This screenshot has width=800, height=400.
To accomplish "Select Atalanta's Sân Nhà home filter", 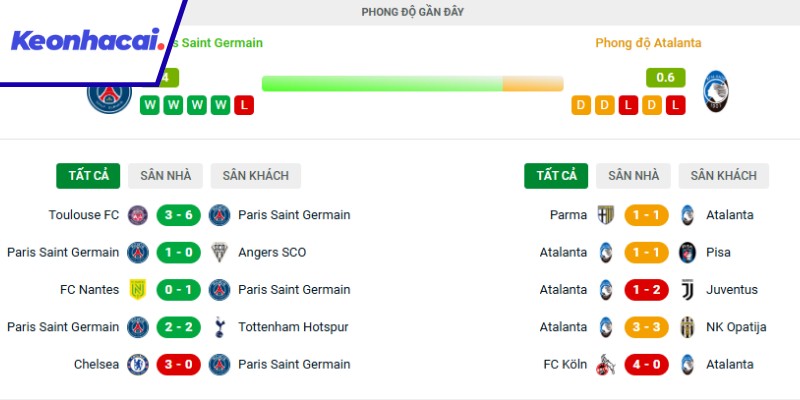I will pos(633,176).
